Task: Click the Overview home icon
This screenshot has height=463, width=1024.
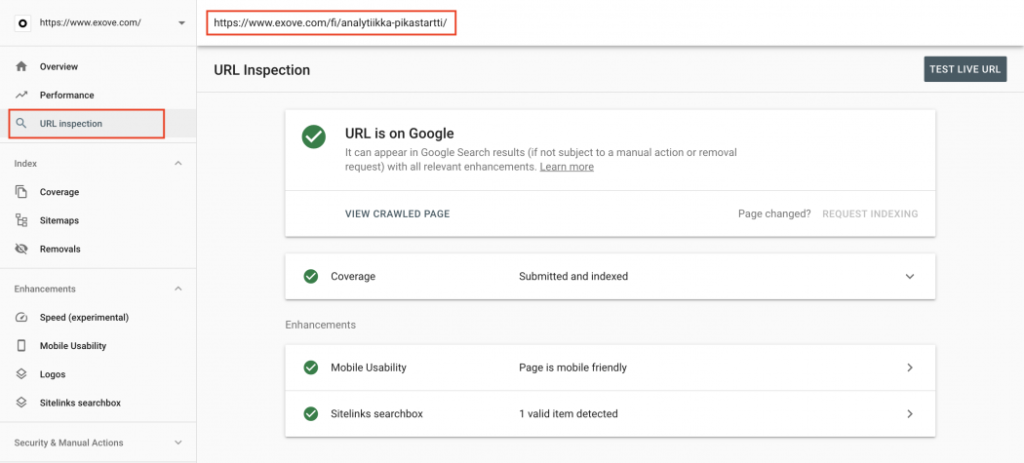Action: (x=22, y=67)
